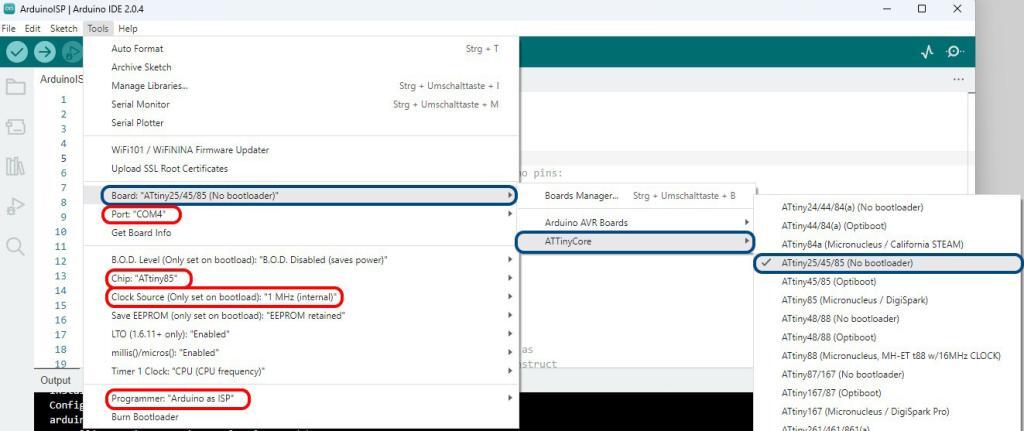Expand the LTO (1.6.11+ only) submenu

301,334
